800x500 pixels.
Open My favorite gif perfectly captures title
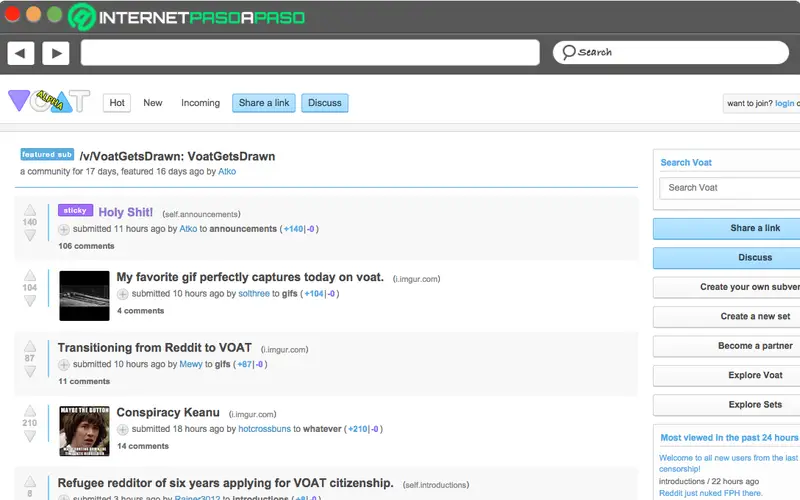250,277
